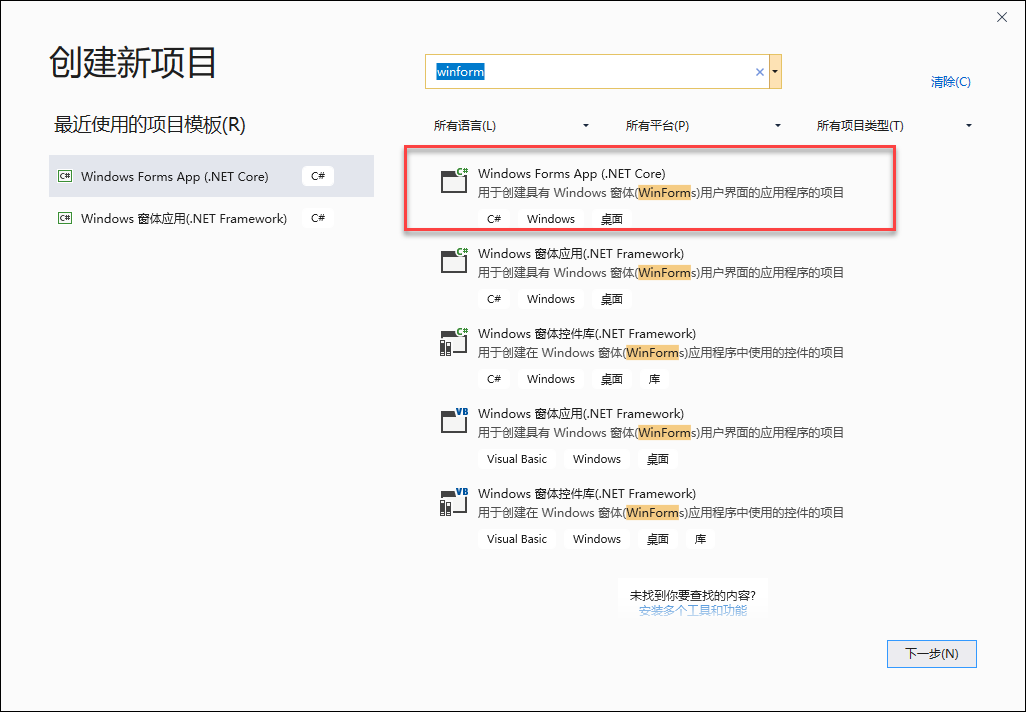Select the C# Windows 窗体控件库 template icon
The image size is (1026, 712).
(454, 341)
